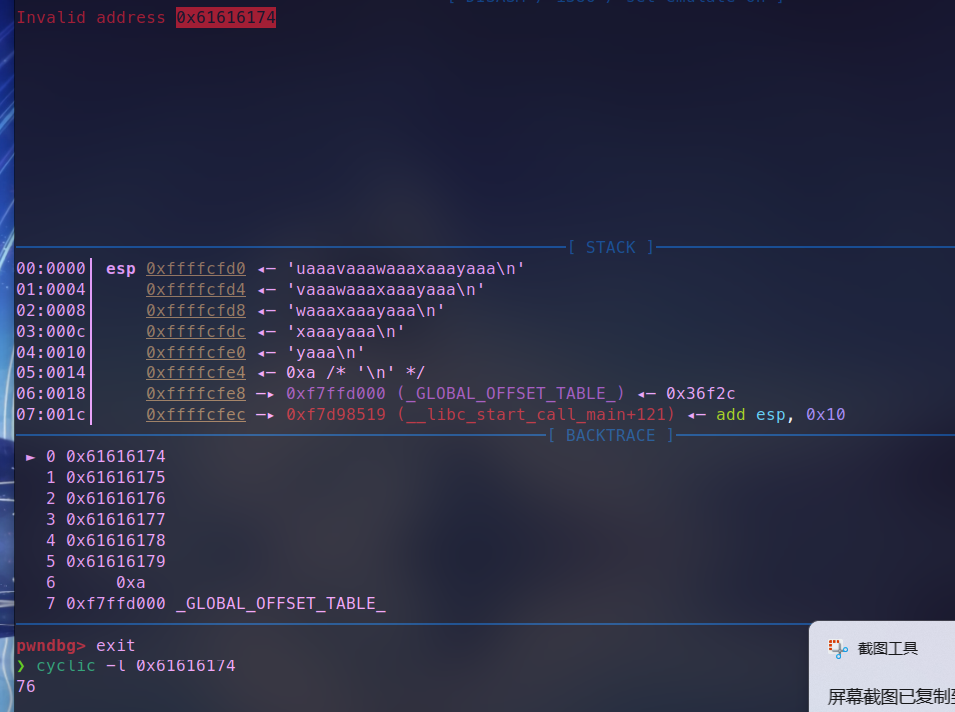
Task: Select stack address 0xffffcfd4
Action: [x=196, y=289]
